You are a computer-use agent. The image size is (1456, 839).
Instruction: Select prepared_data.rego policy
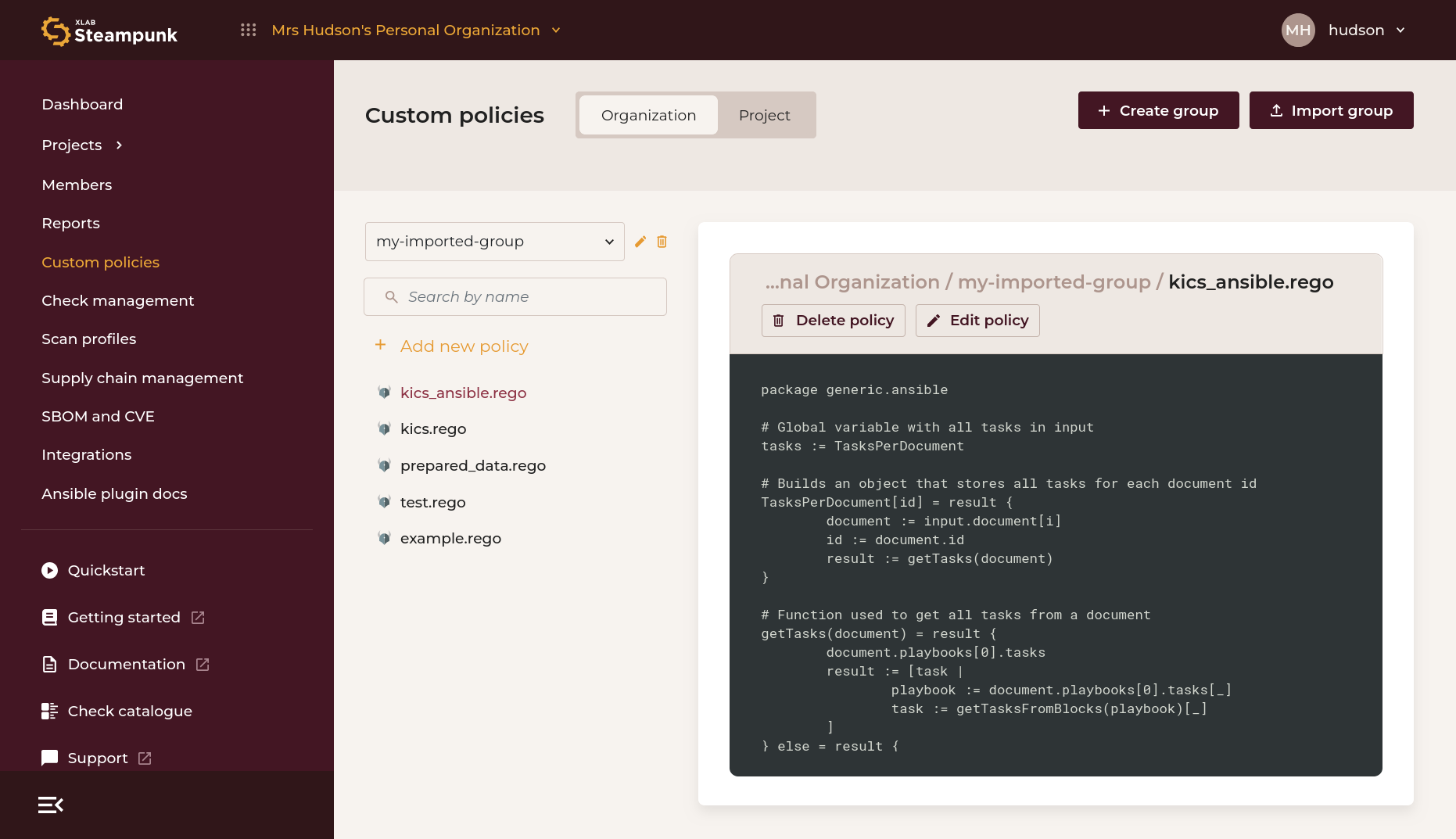[473, 466]
